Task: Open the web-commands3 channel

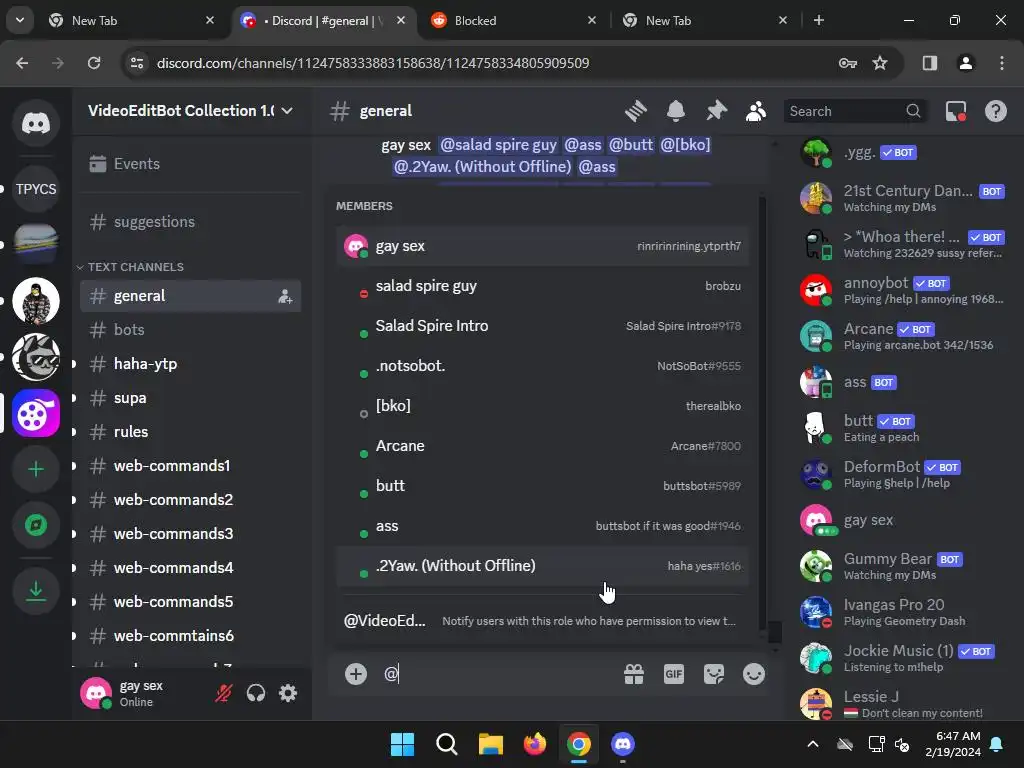Action: point(191,534)
